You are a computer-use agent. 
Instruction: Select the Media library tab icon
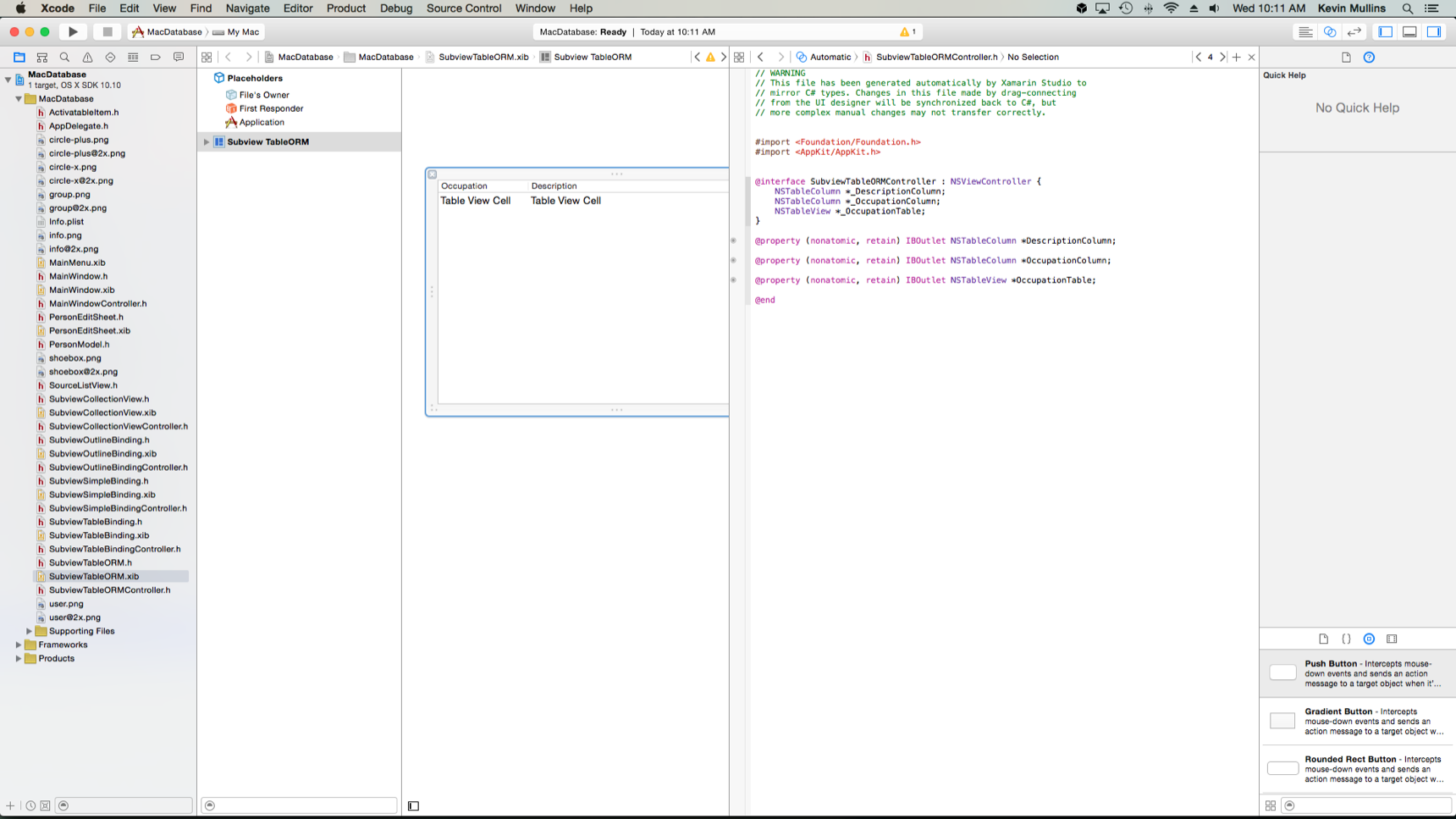coord(1392,639)
